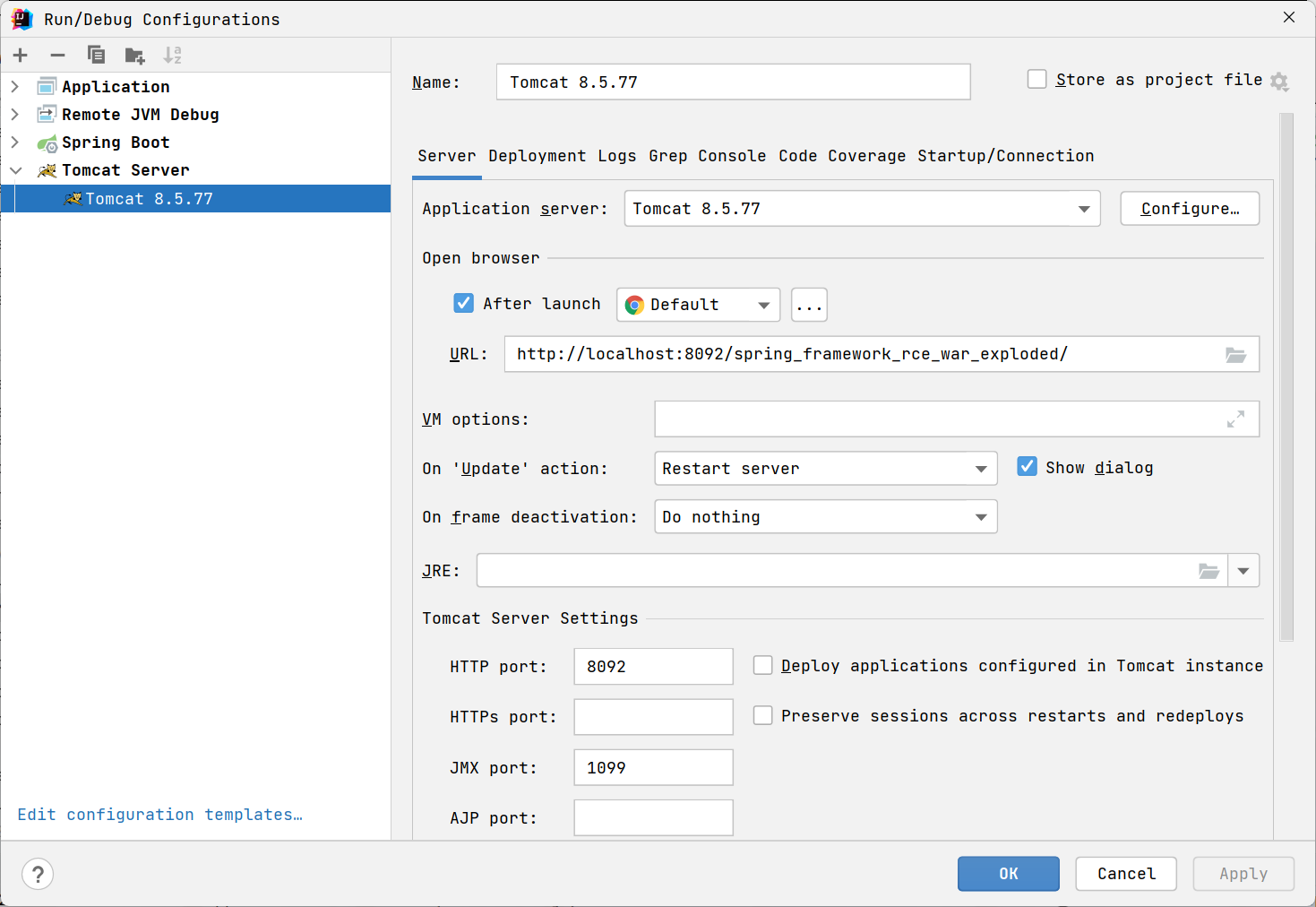
Task: Click the create new folder icon
Action: tap(134, 56)
